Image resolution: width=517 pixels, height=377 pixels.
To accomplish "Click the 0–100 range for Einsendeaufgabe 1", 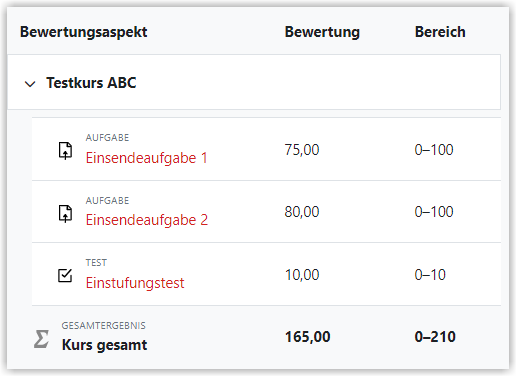I will coord(434,150).
